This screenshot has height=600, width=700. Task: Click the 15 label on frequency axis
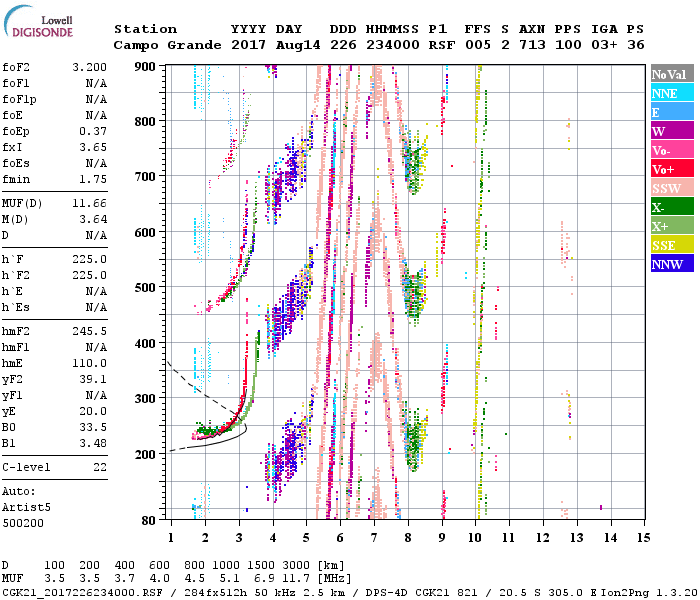tap(642, 538)
